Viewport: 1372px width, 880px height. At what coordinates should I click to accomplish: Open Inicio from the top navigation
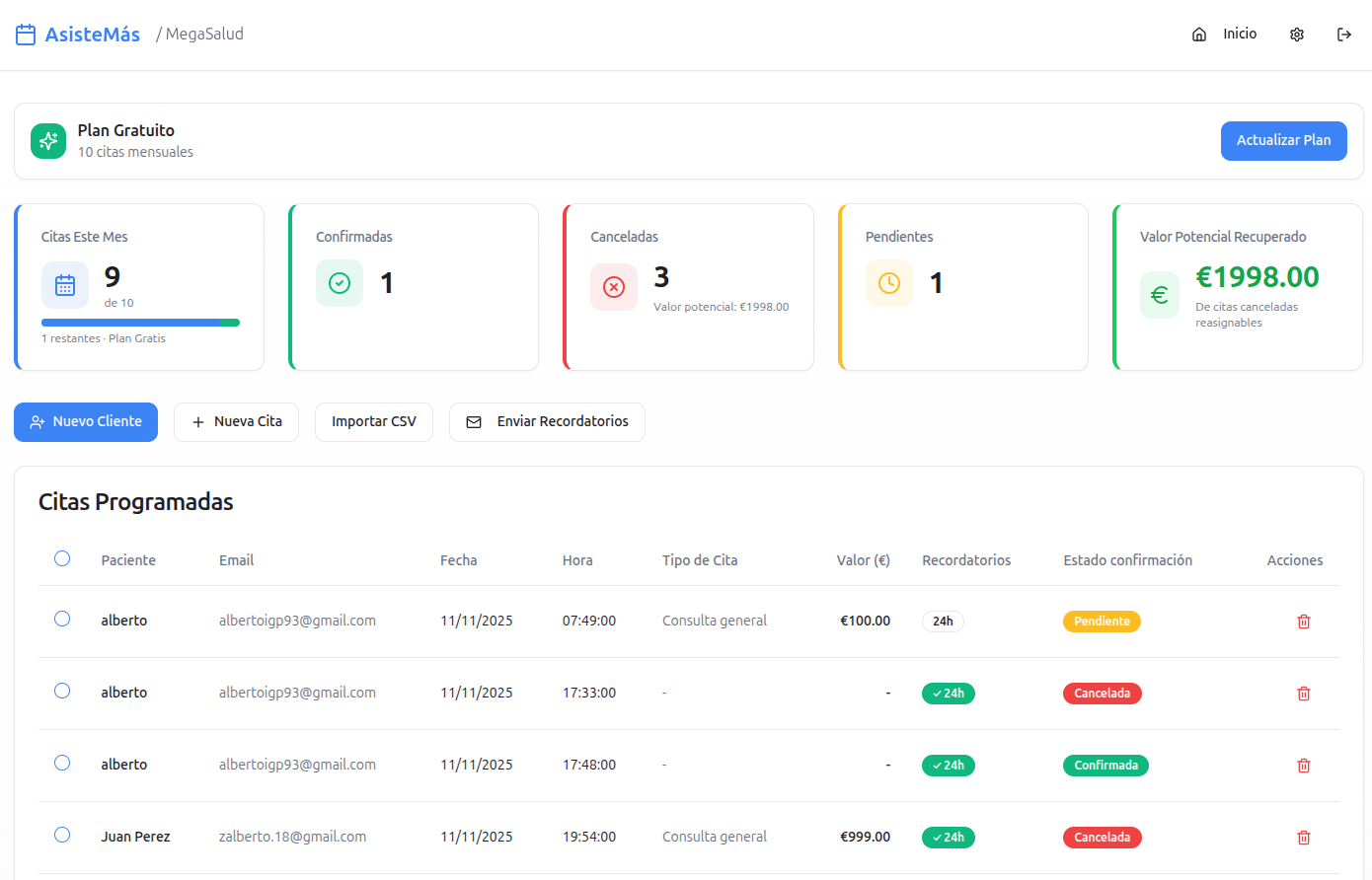pos(1239,34)
